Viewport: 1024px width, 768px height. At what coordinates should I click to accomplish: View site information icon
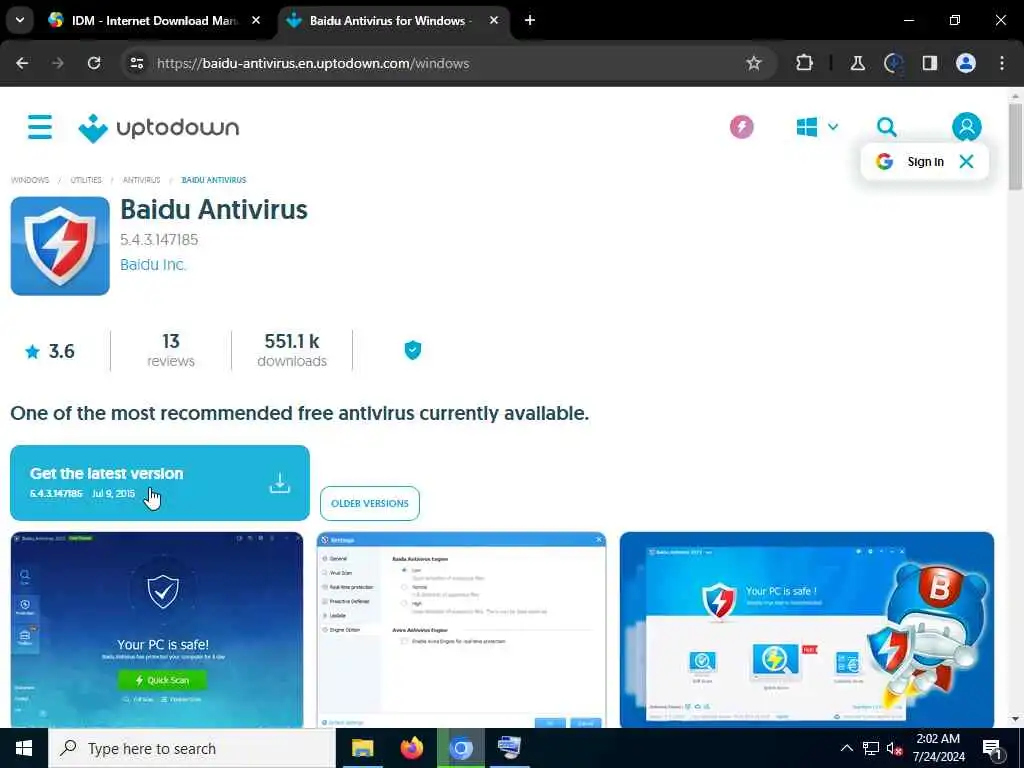point(136,63)
